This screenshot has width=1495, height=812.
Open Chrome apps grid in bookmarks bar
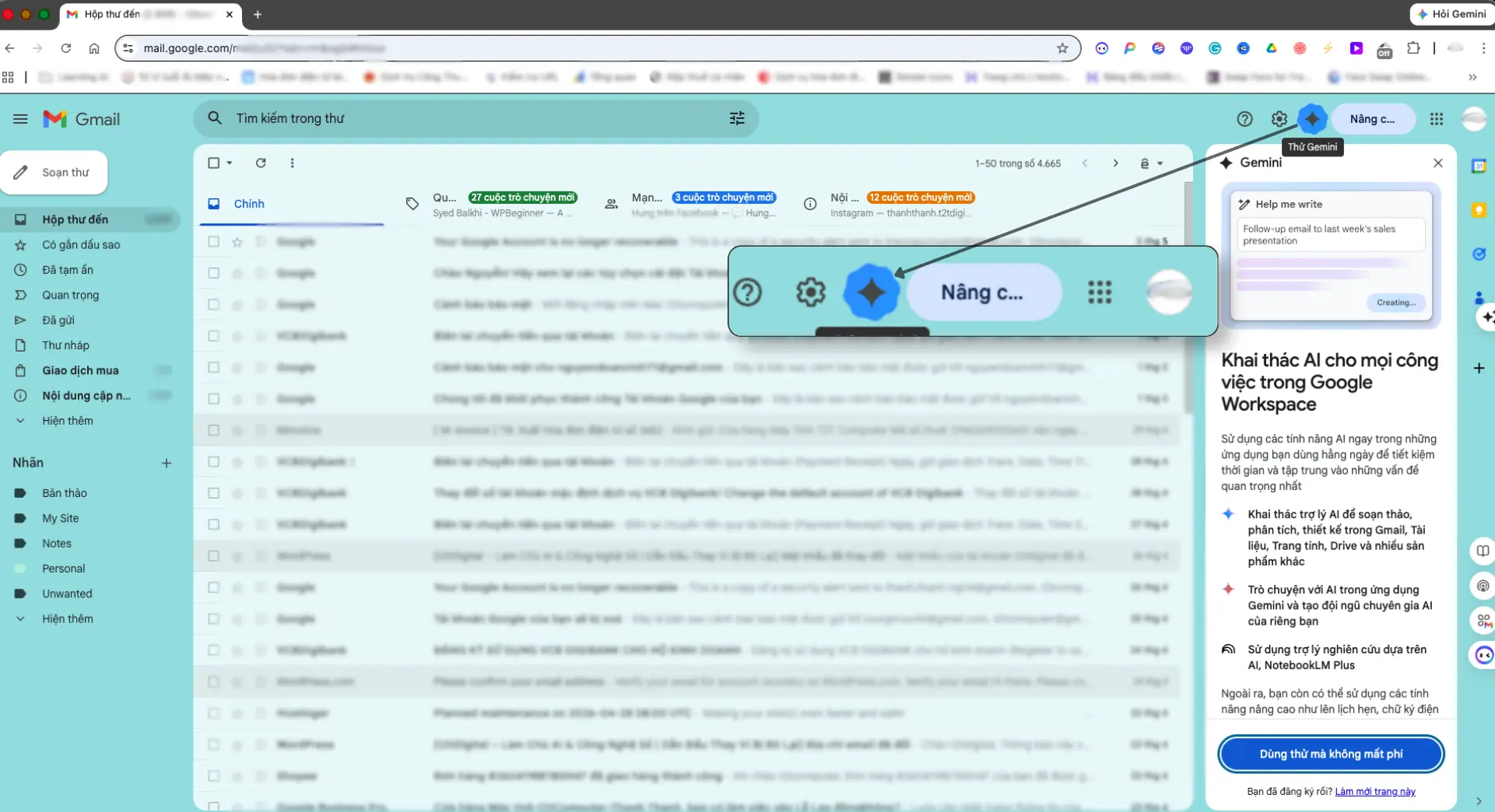click(9, 77)
